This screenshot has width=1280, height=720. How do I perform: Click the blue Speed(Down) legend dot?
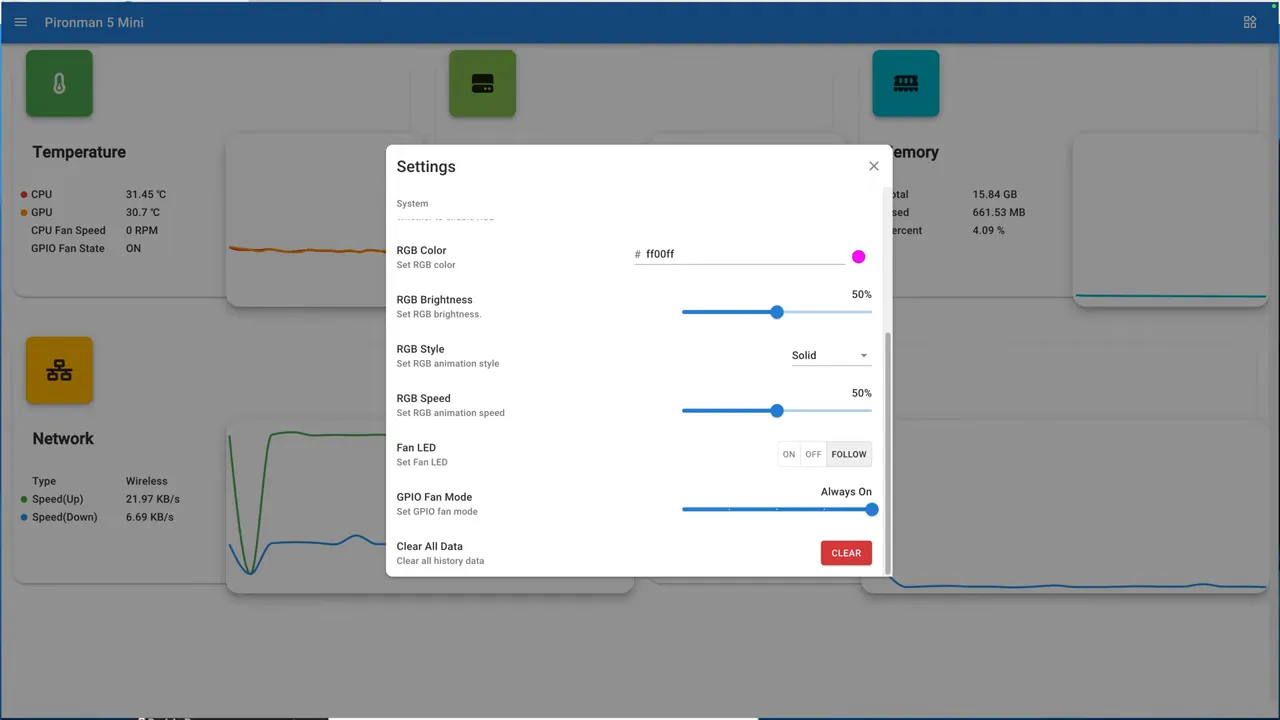(x=24, y=517)
